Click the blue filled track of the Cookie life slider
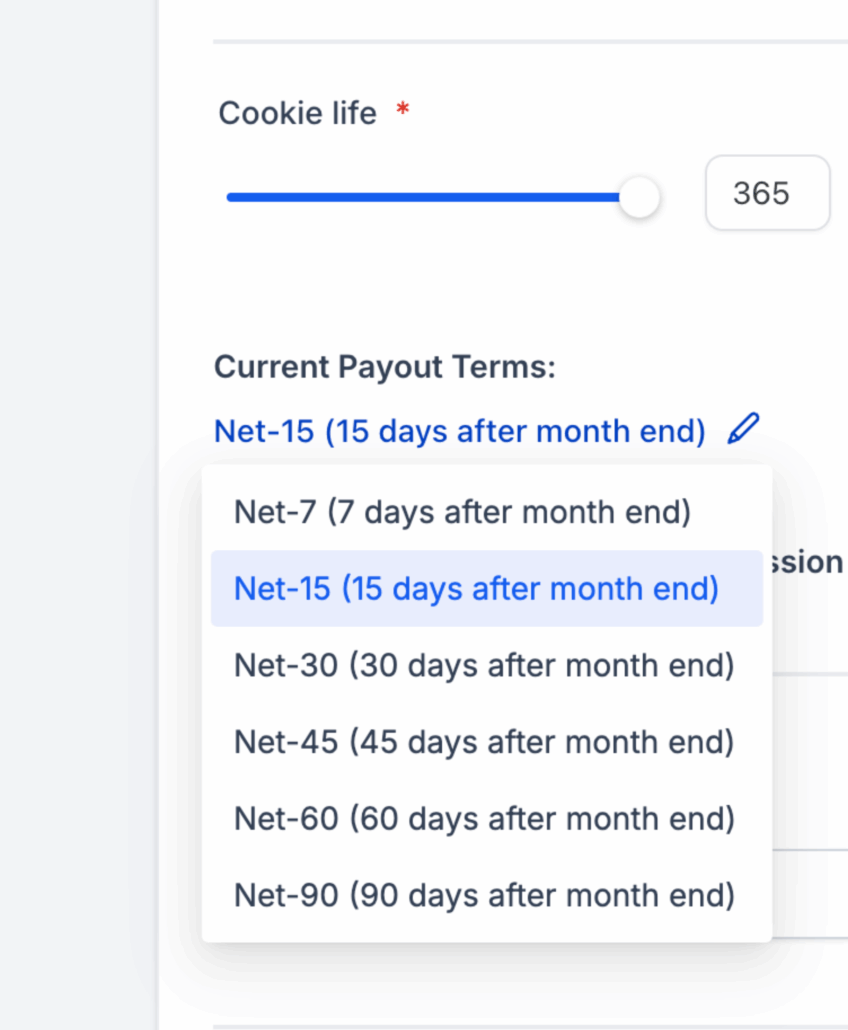 (x=422, y=197)
